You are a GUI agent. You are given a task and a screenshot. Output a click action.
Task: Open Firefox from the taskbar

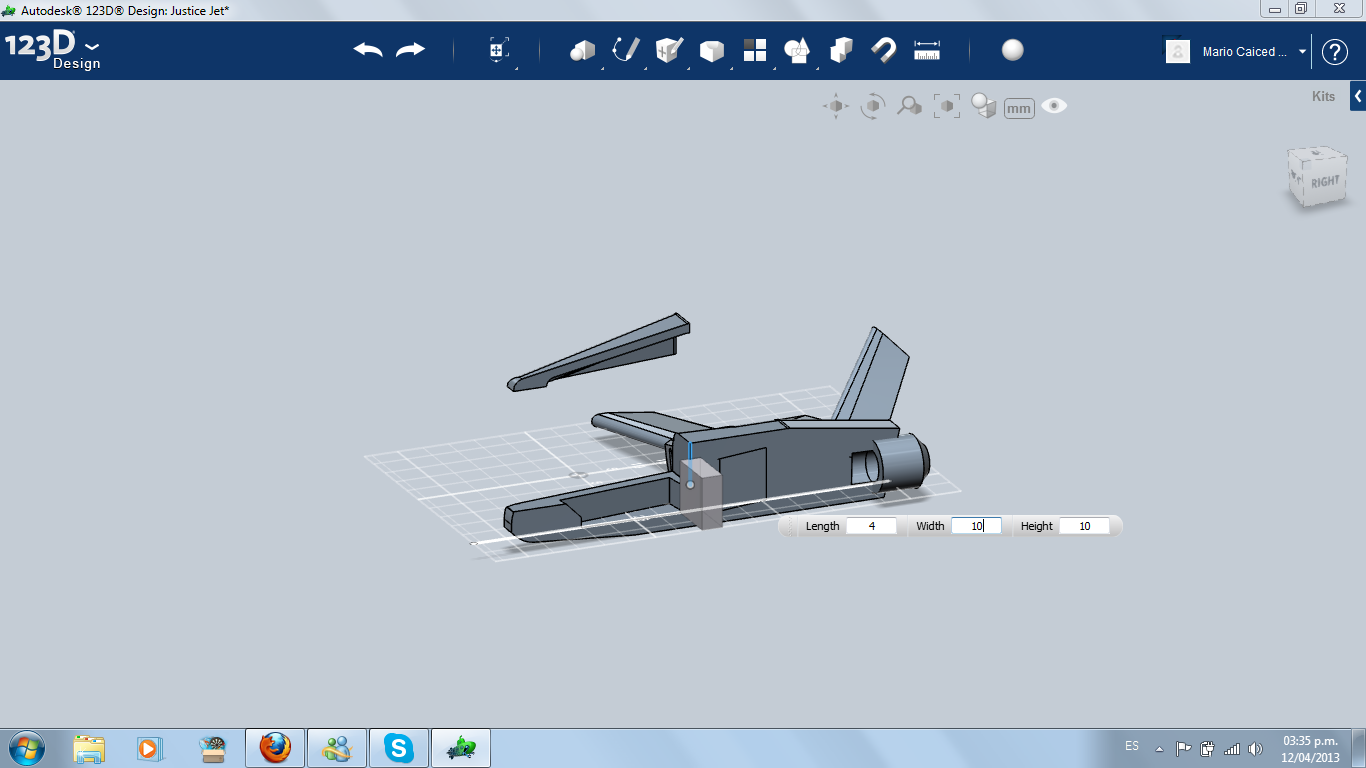click(x=275, y=747)
